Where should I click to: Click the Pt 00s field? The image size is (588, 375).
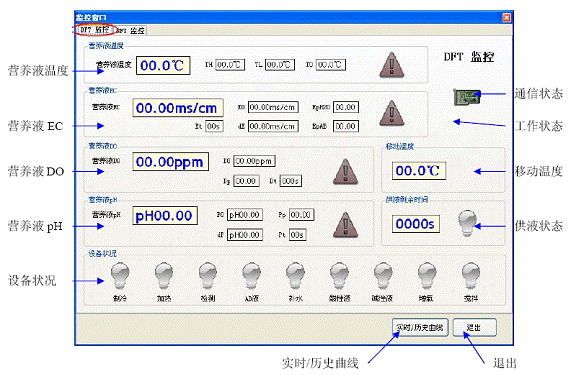coord(298,235)
